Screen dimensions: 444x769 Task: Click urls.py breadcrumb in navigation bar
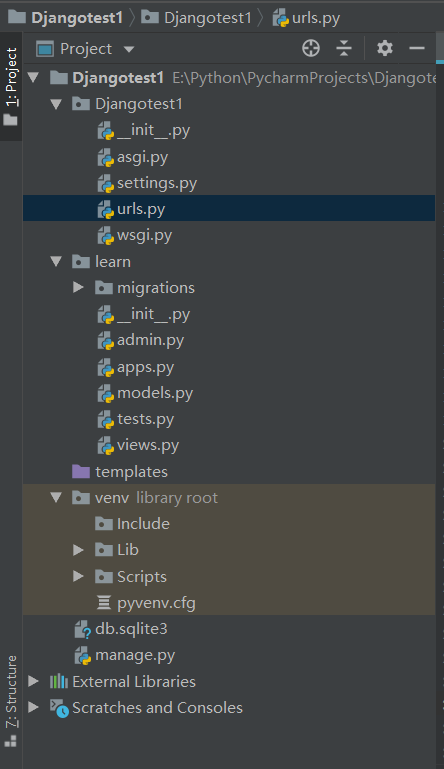[316, 18]
